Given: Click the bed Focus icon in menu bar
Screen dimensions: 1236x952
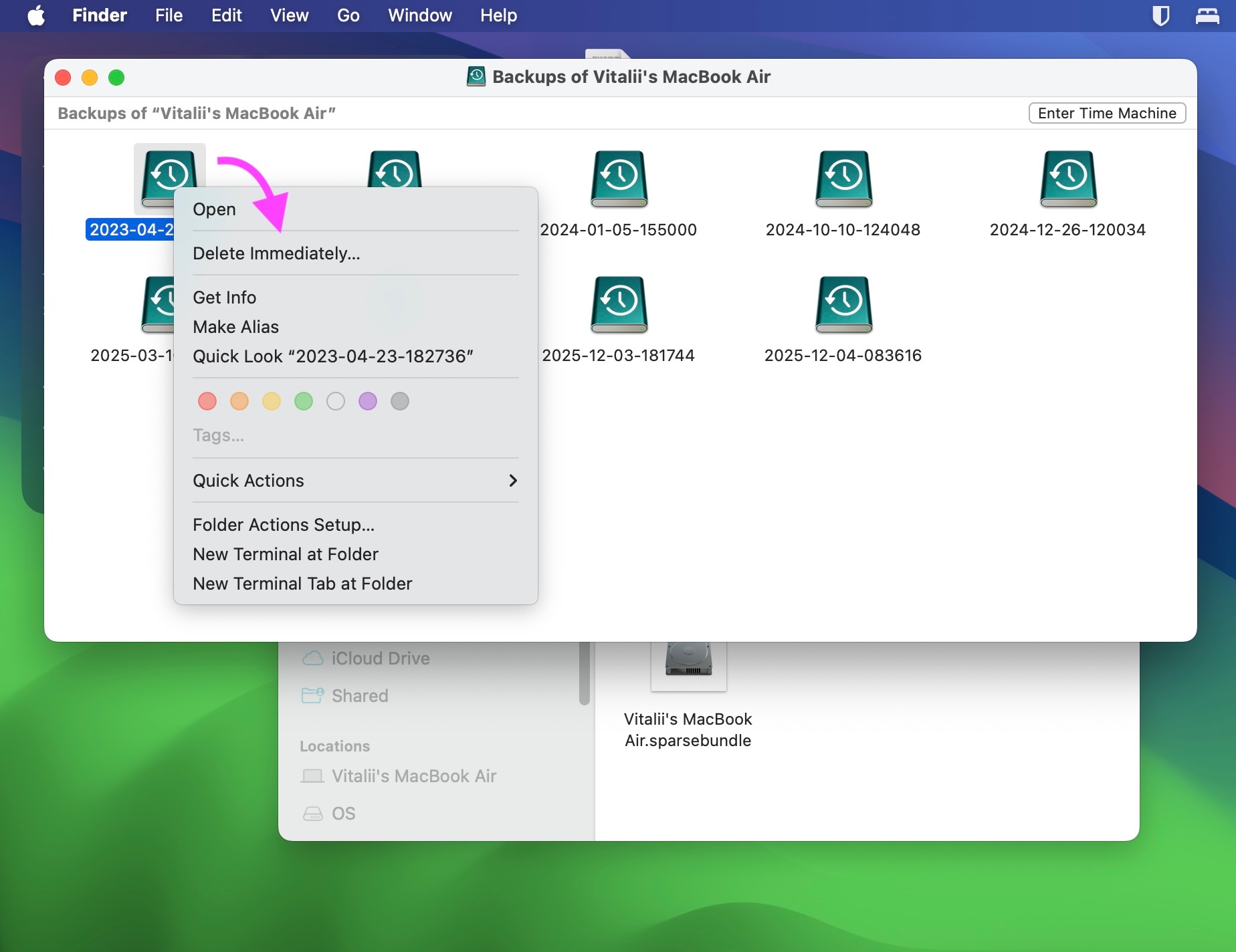Looking at the screenshot, I should [x=1207, y=15].
